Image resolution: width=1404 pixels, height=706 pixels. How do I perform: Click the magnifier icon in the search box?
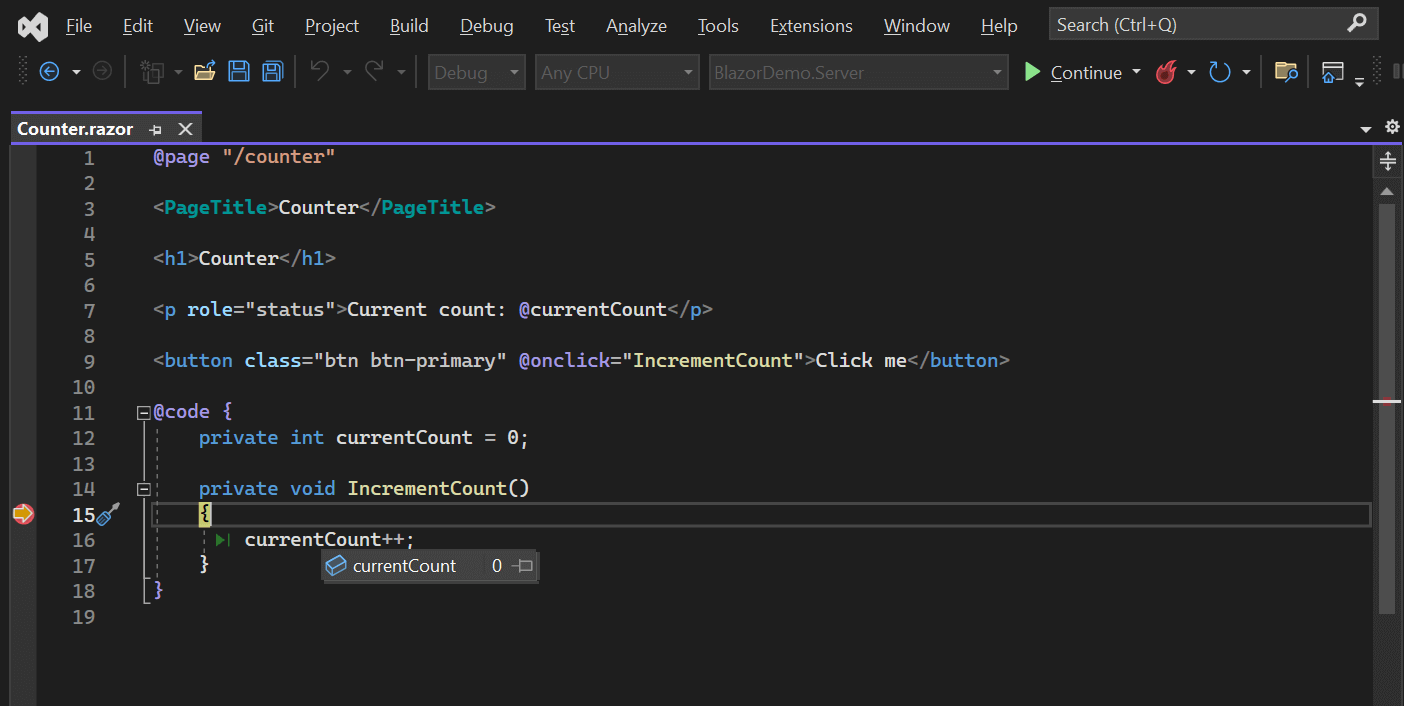(x=1357, y=22)
